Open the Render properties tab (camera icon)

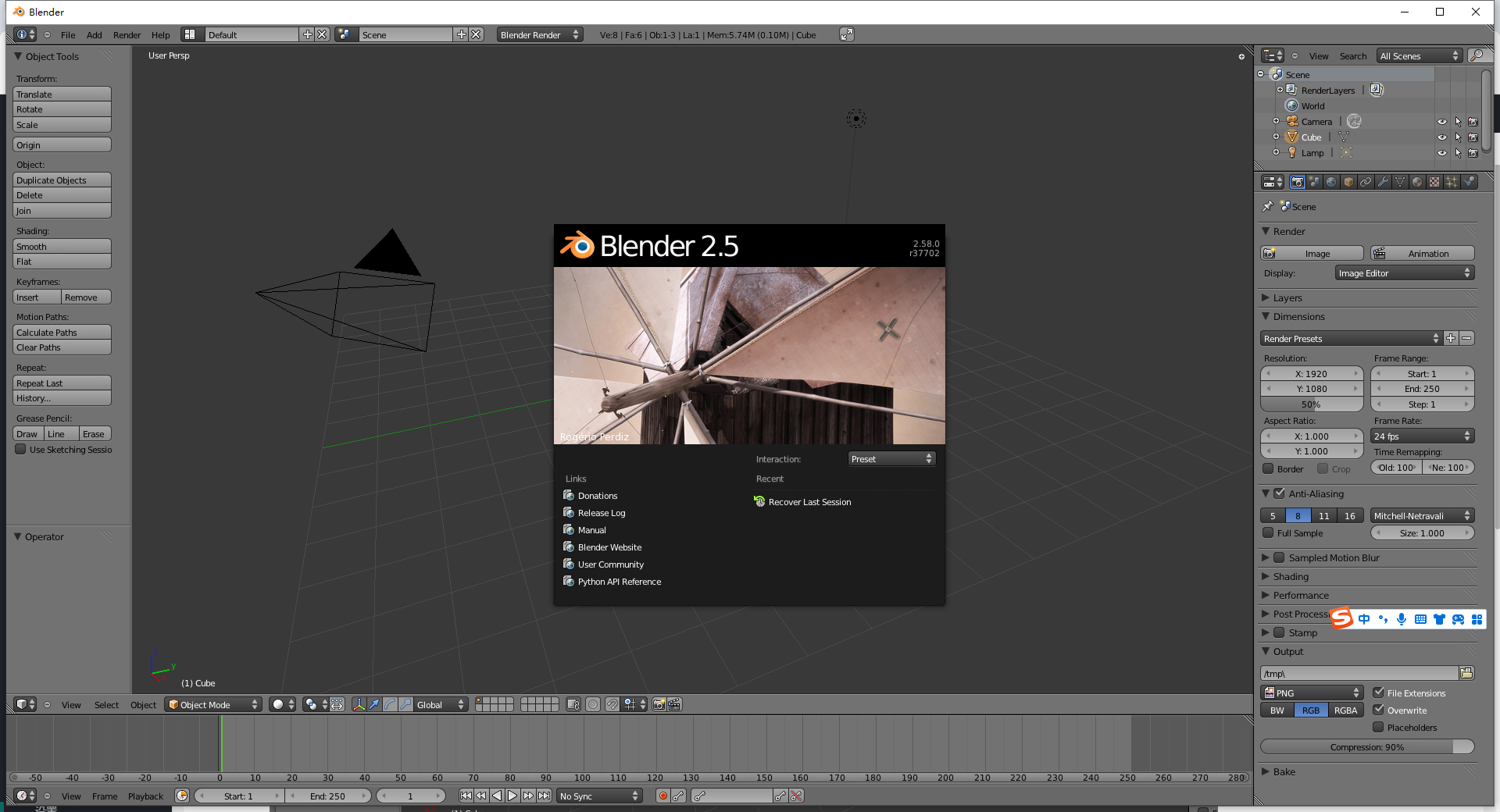pyautogui.click(x=1298, y=182)
